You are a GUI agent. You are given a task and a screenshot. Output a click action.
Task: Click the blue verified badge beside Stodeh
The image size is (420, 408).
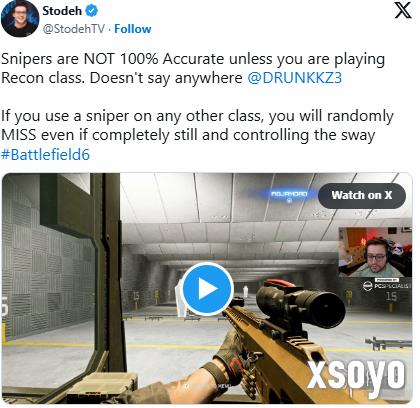(x=92, y=11)
